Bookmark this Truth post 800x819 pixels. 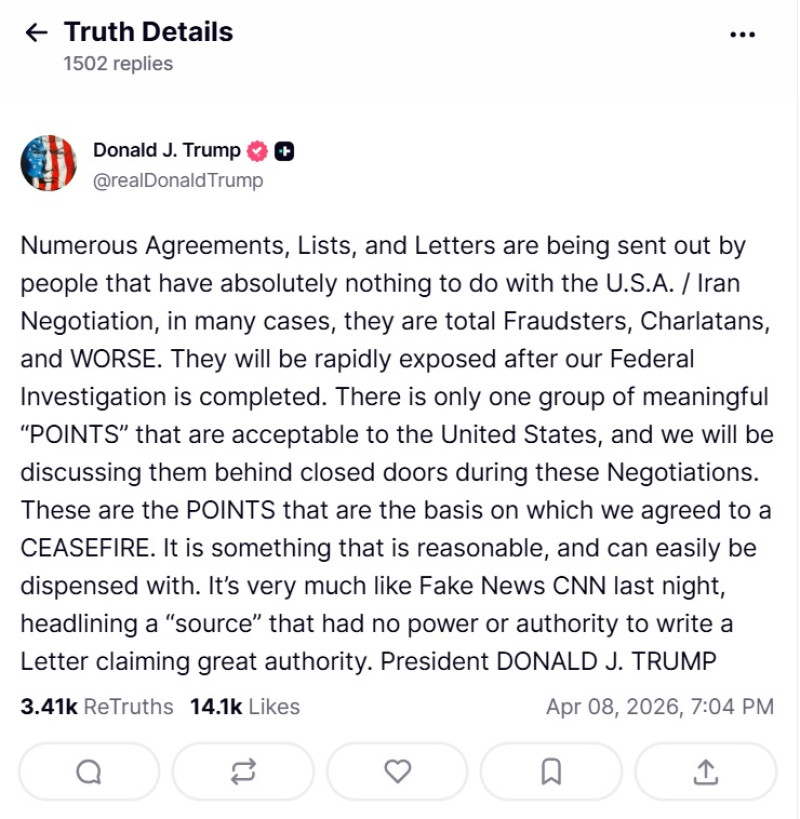[x=551, y=771]
